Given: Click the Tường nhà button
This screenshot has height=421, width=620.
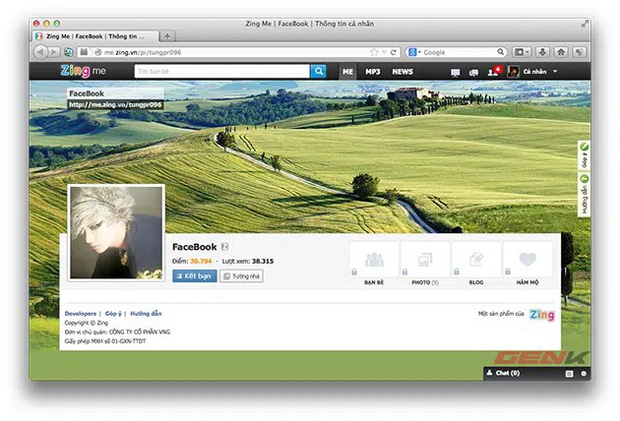Looking at the screenshot, I should click(241, 276).
